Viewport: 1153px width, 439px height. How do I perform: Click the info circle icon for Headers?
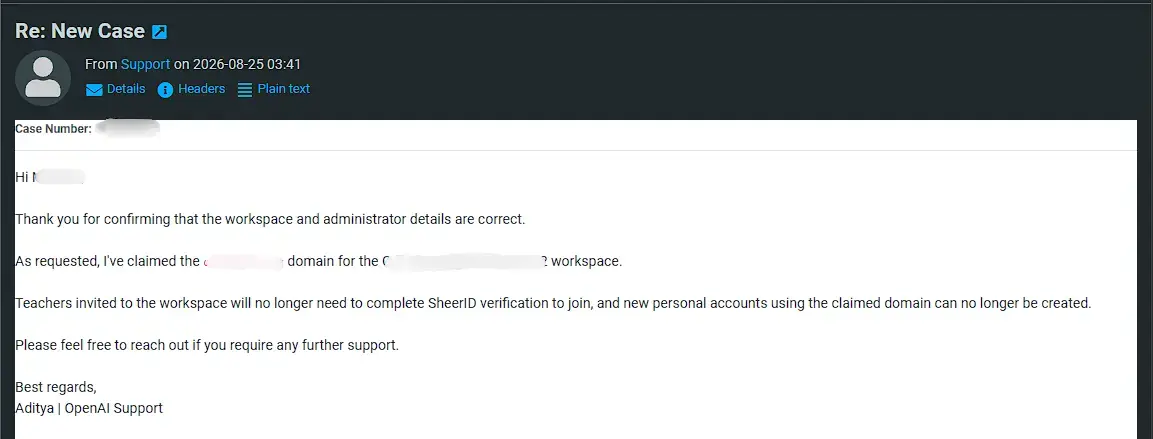coord(165,90)
